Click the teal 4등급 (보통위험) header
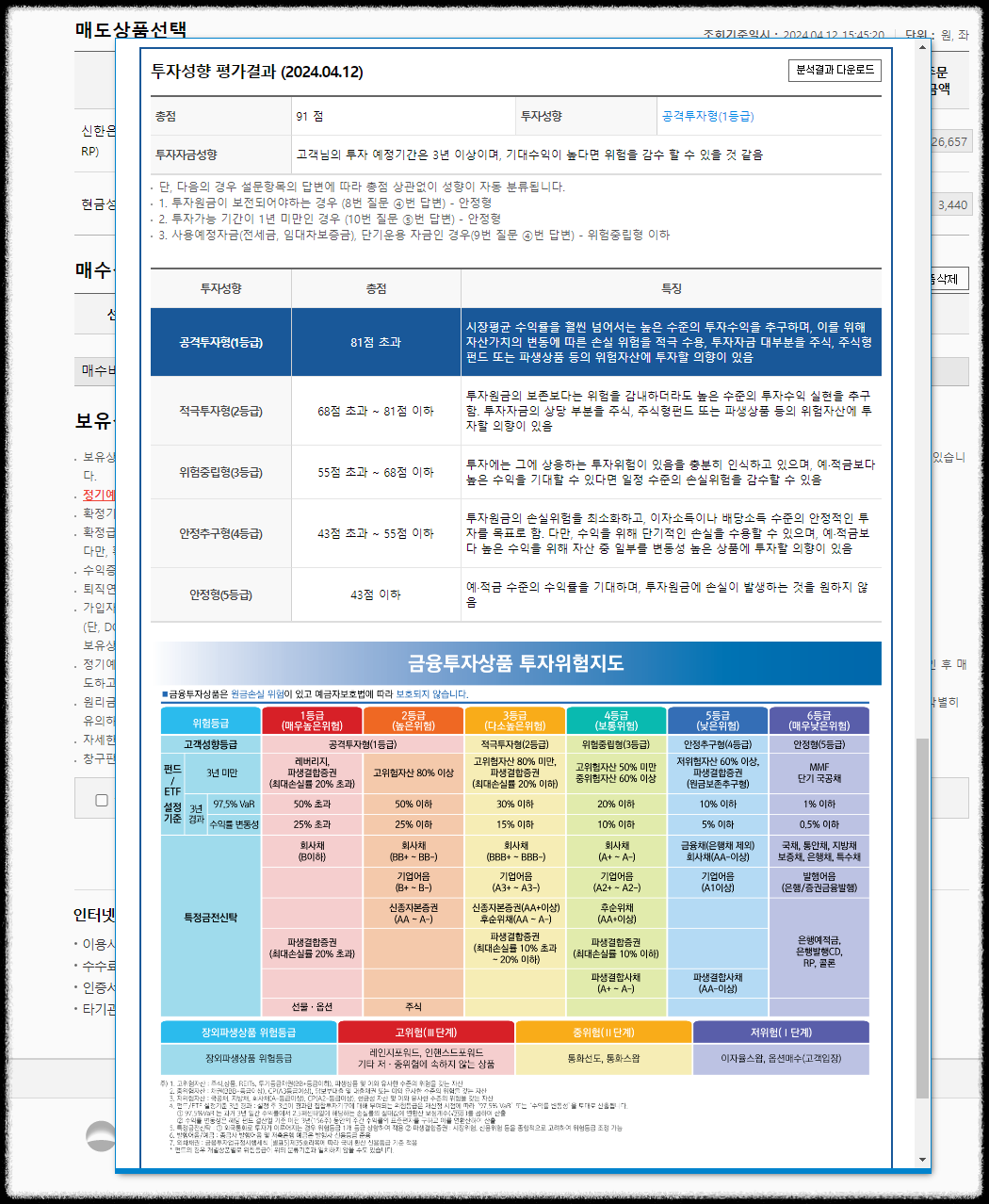The height and width of the screenshot is (1204, 989). [616, 721]
